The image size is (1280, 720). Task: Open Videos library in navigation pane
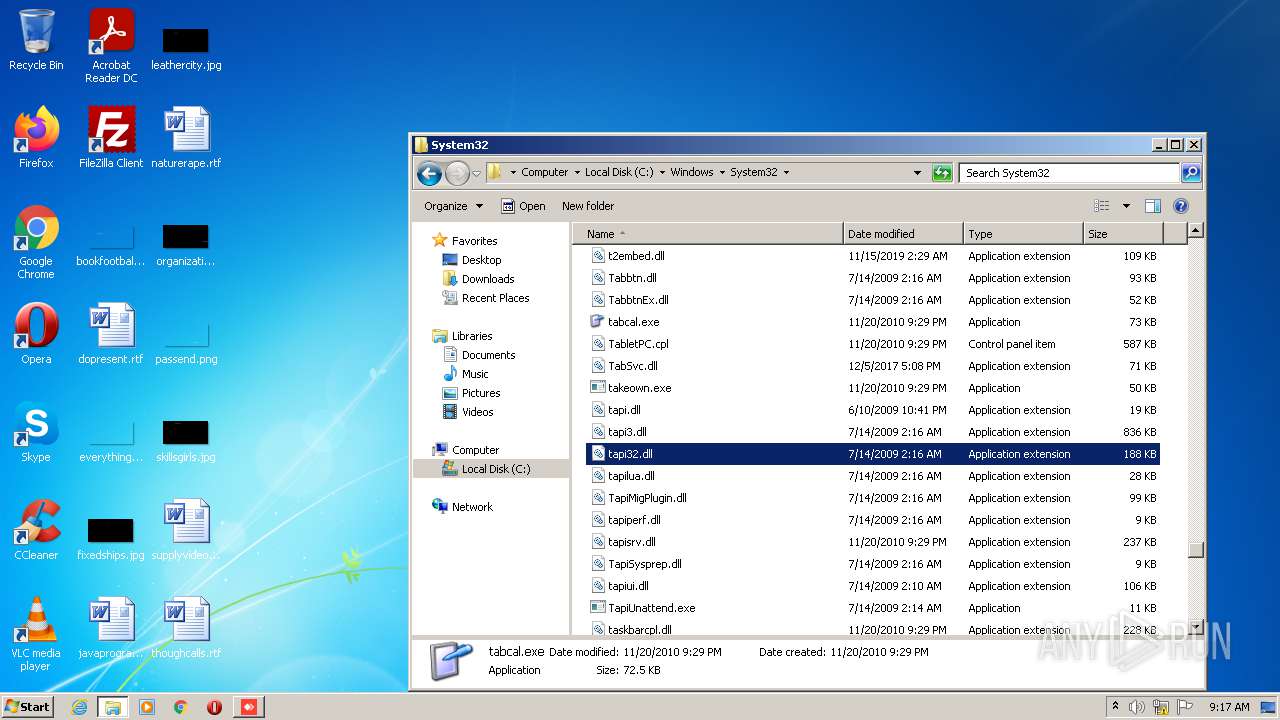468,412
